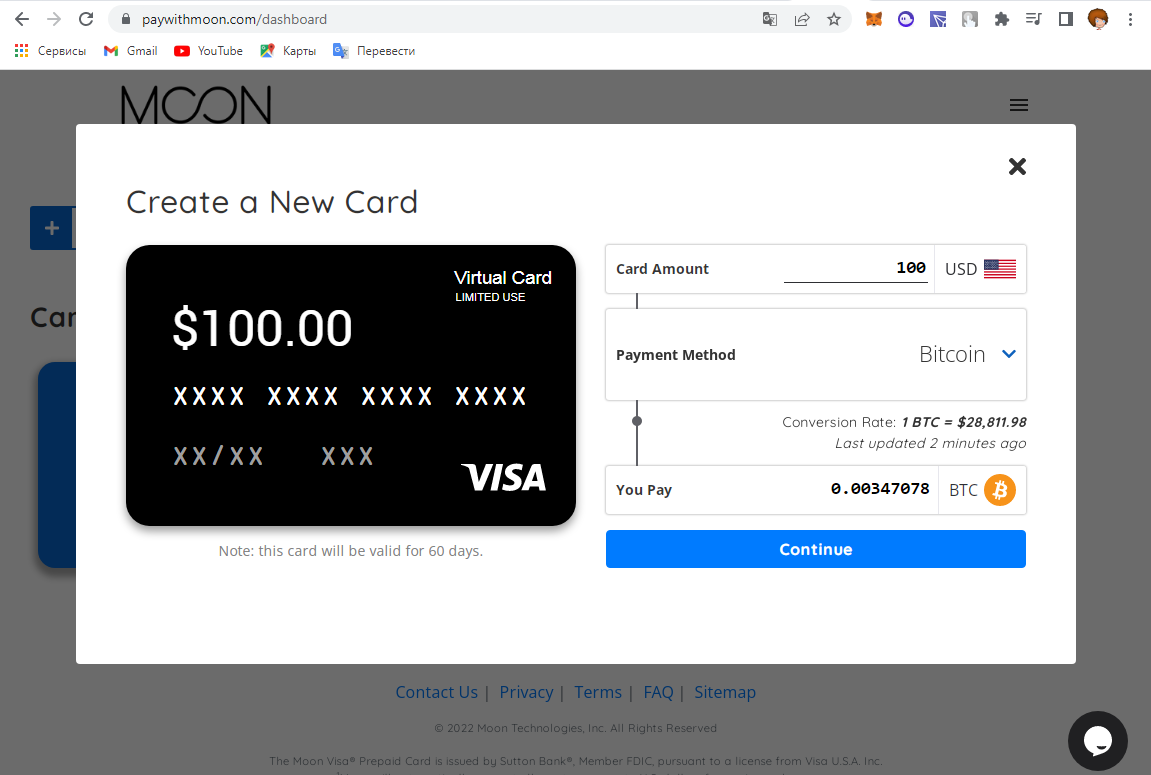Open the Gmail bookmark

click(x=131, y=51)
